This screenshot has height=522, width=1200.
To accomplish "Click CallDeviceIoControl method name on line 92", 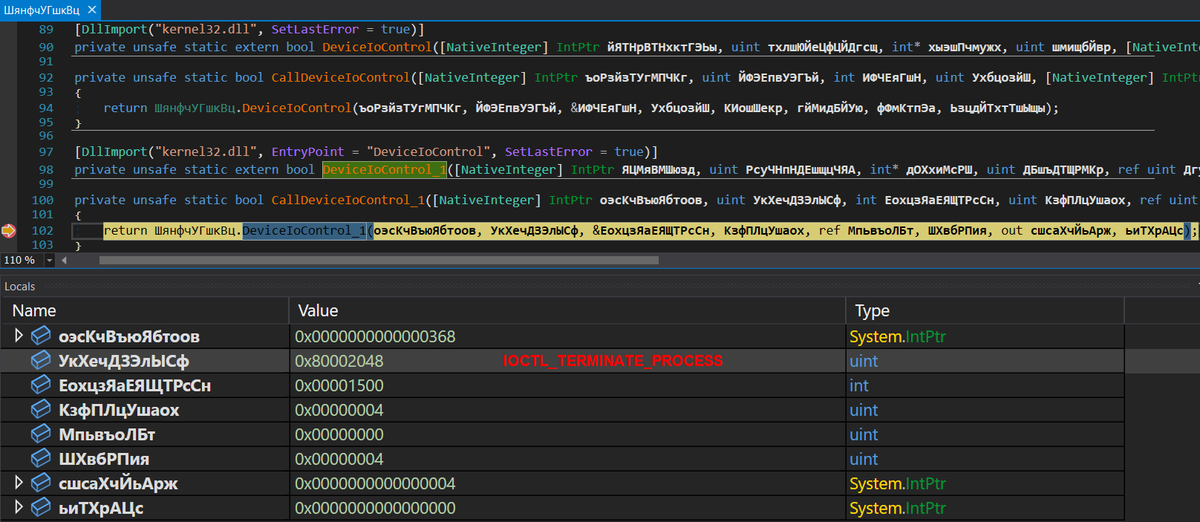I will click(343, 77).
